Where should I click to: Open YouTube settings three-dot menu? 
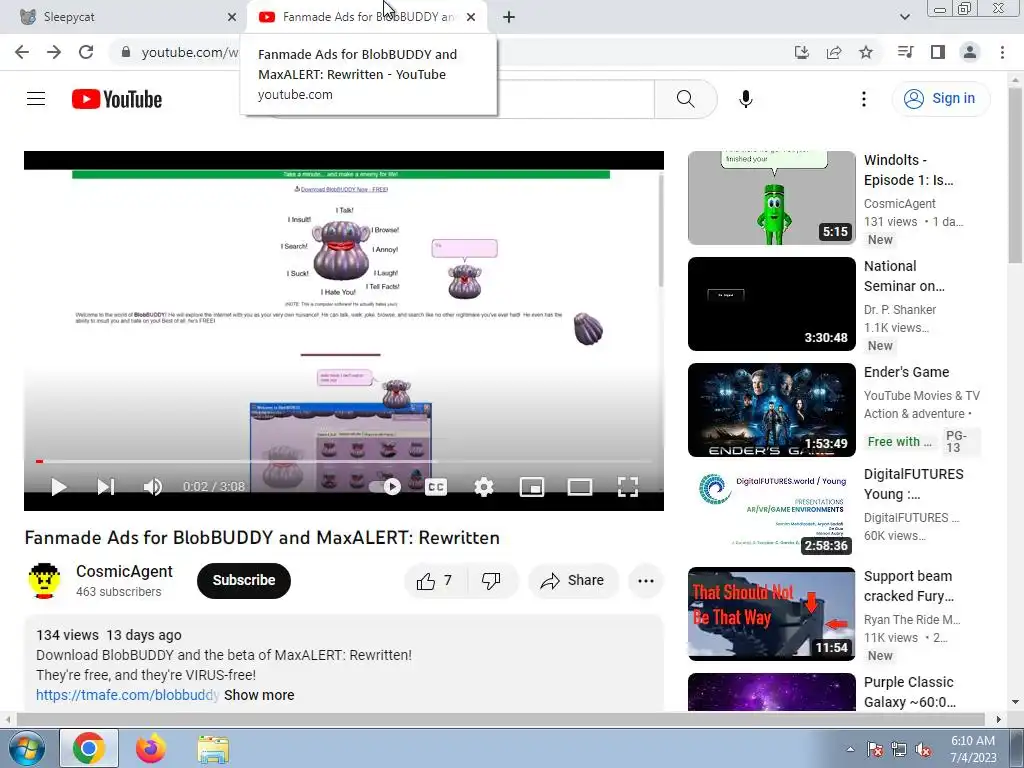[863, 99]
